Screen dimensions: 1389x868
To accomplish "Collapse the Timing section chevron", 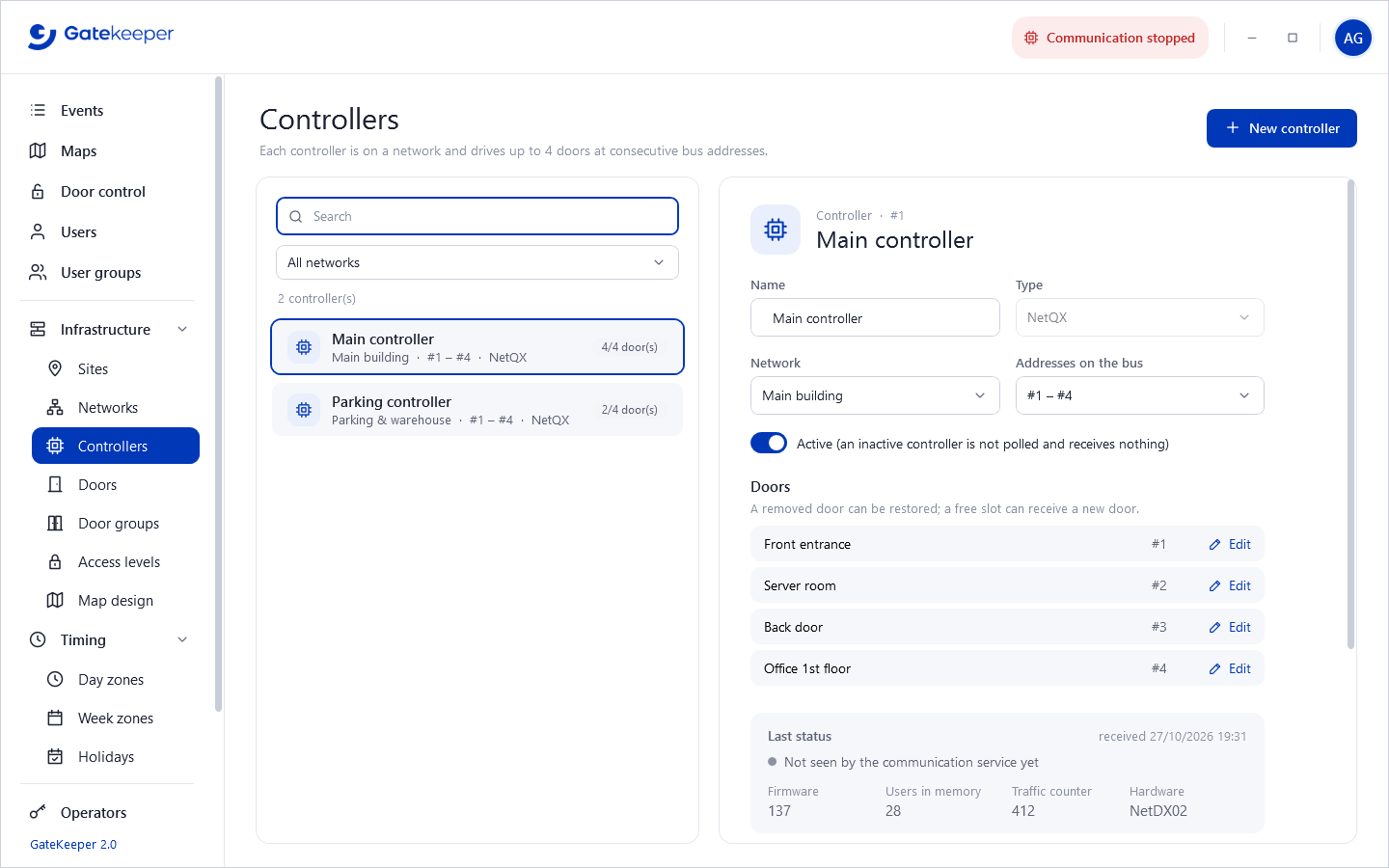I will [x=182, y=639].
